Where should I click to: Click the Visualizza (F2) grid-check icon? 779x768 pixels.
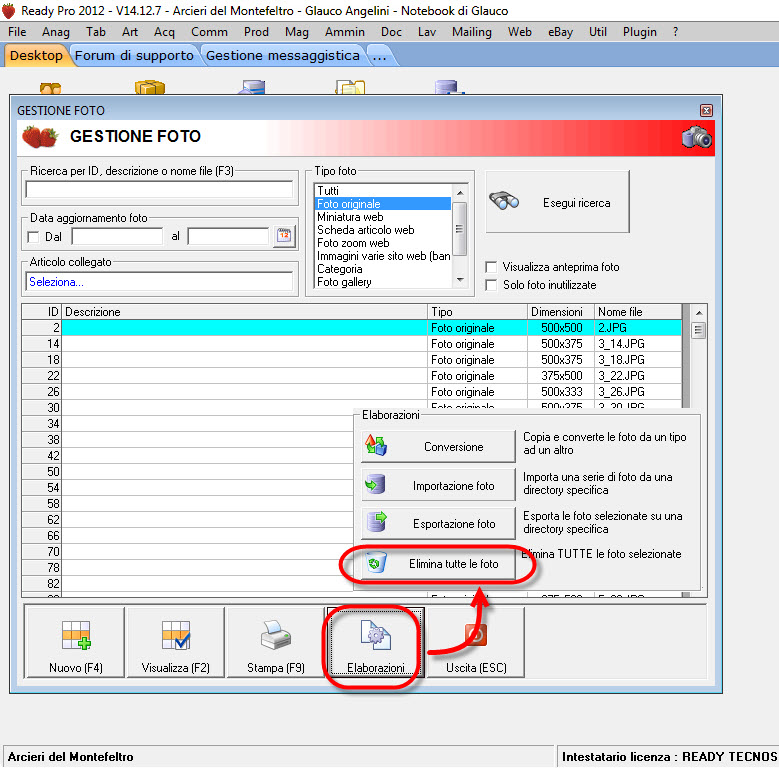pos(175,635)
